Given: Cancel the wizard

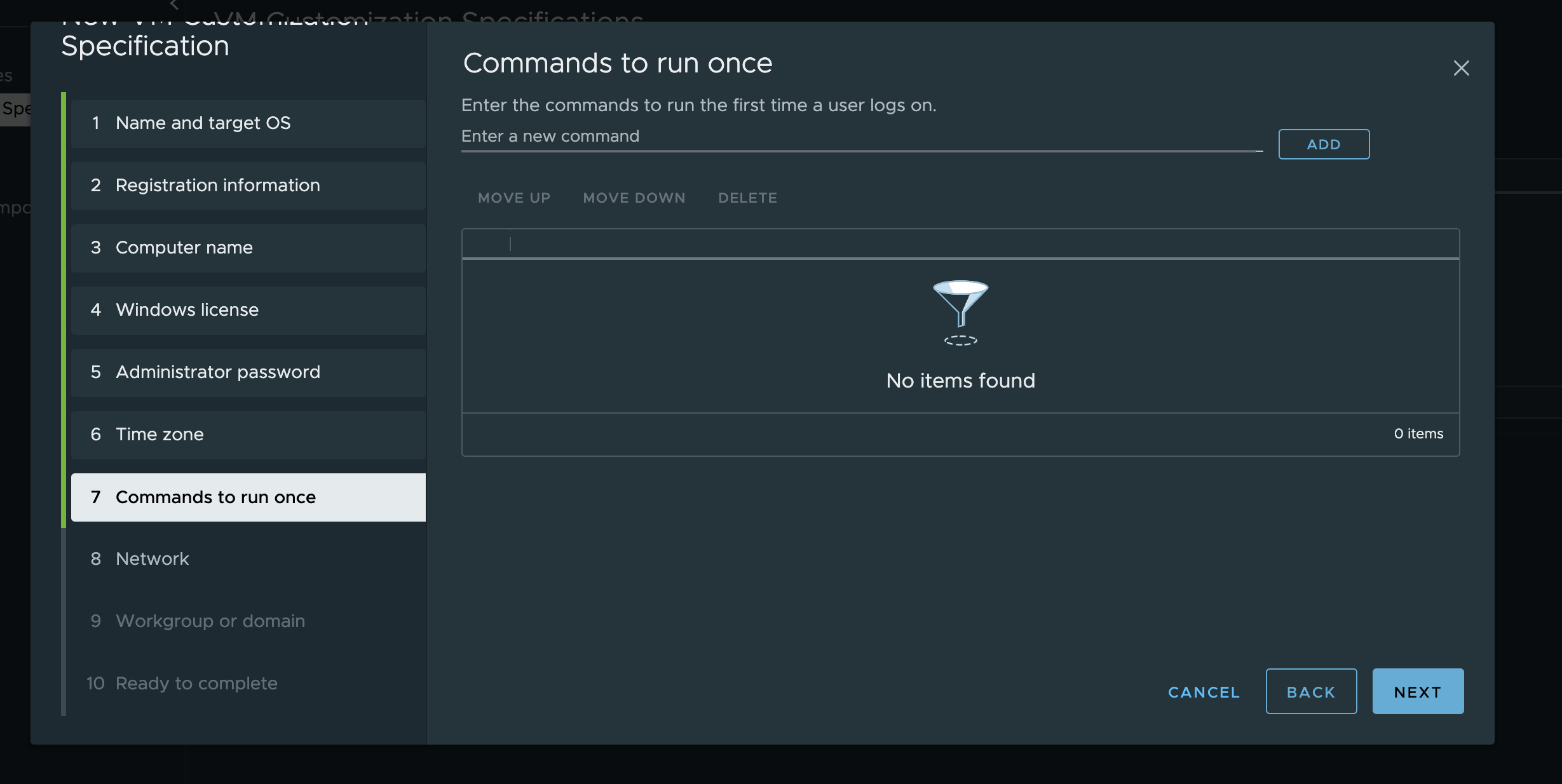Looking at the screenshot, I should (x=1204, y=692).
